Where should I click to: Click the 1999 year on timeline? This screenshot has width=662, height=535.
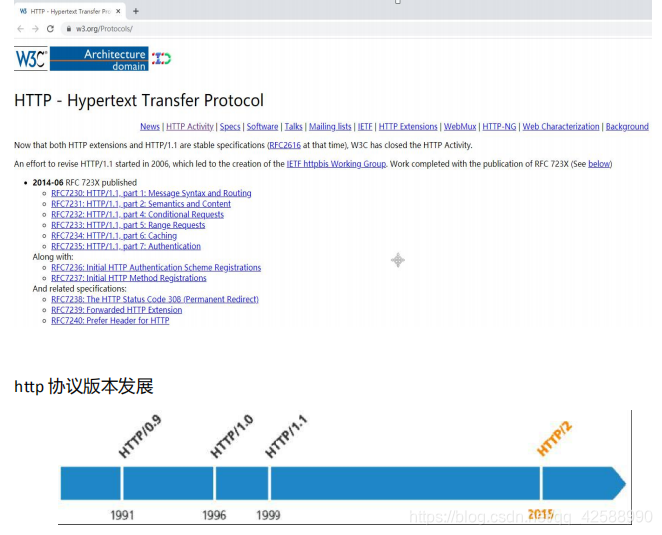[x=268, y=516]
